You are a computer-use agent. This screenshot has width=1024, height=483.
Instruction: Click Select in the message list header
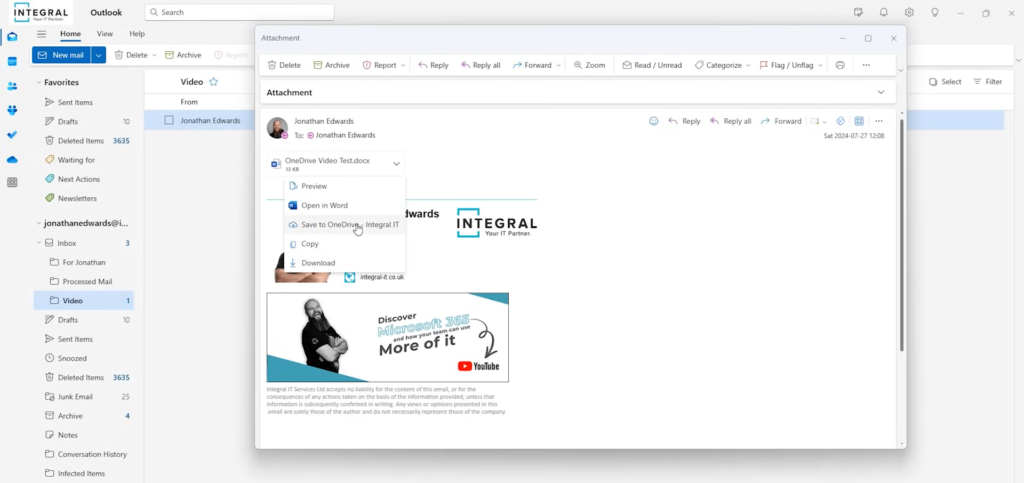945,82
